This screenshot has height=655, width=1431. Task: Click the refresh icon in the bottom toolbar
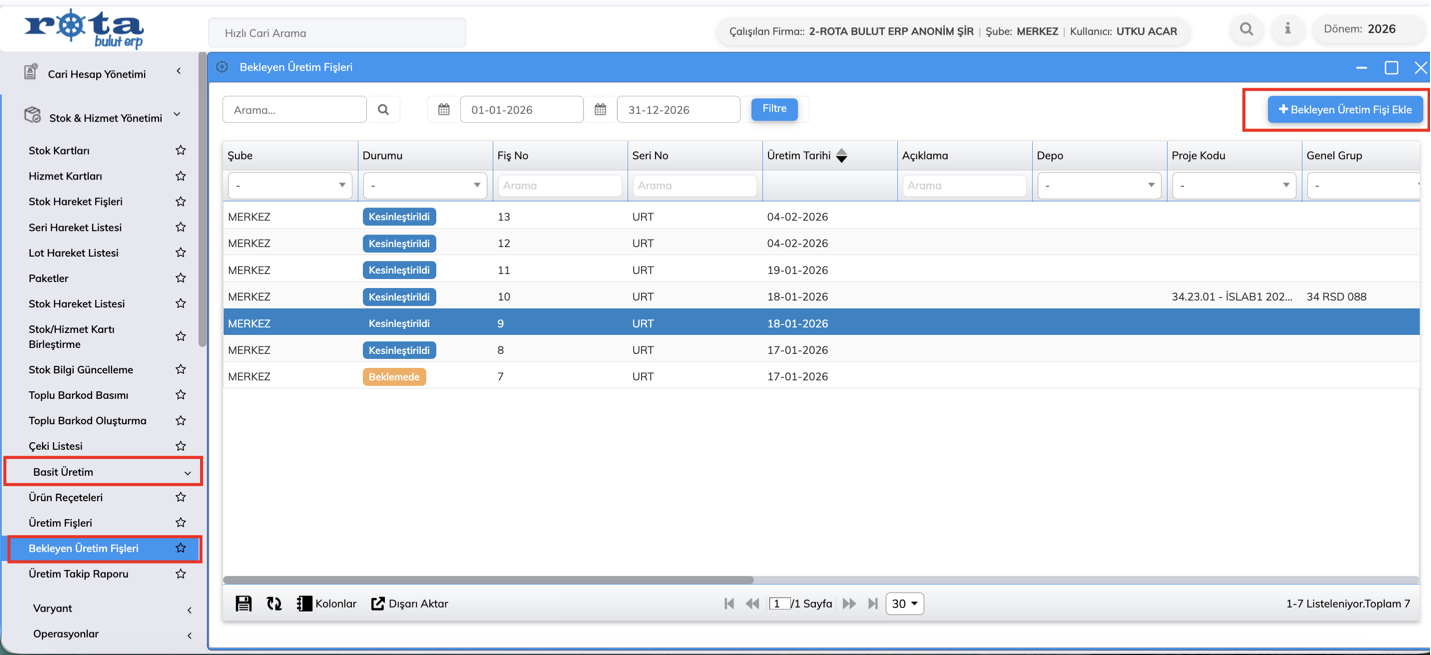point(274,603)
